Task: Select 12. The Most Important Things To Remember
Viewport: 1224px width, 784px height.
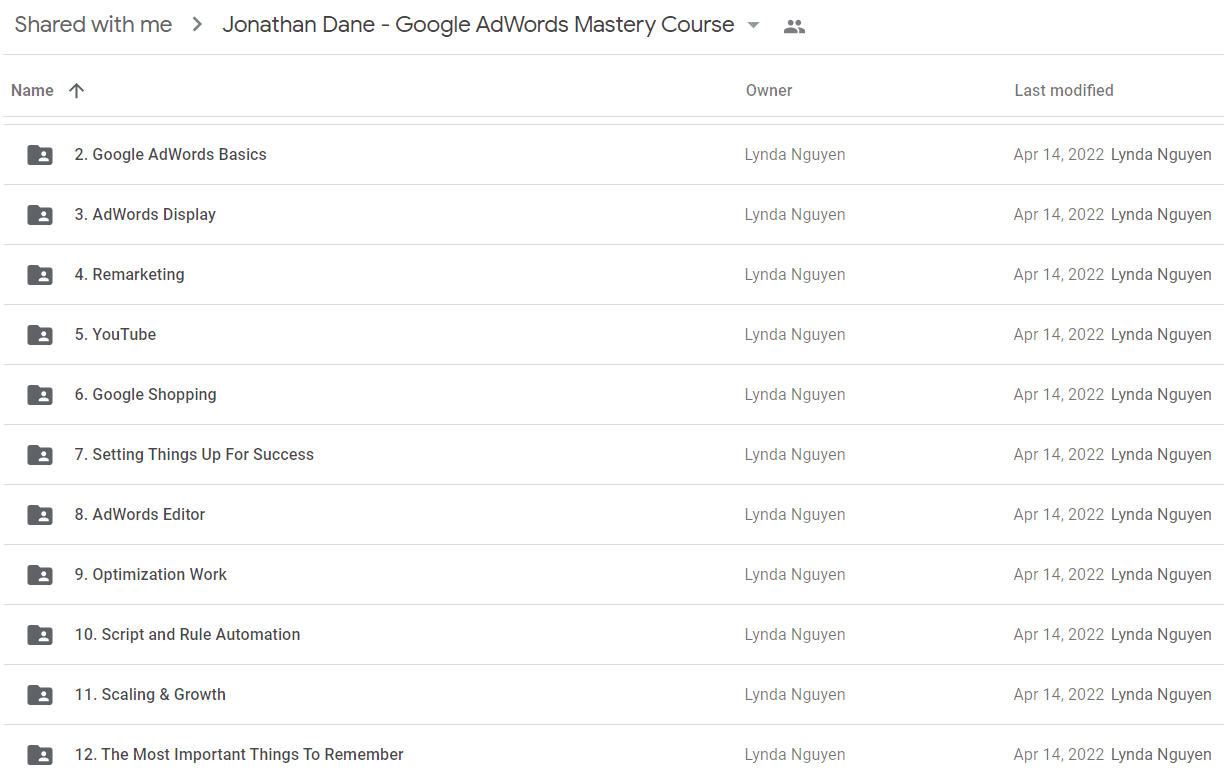Action: 239,754
